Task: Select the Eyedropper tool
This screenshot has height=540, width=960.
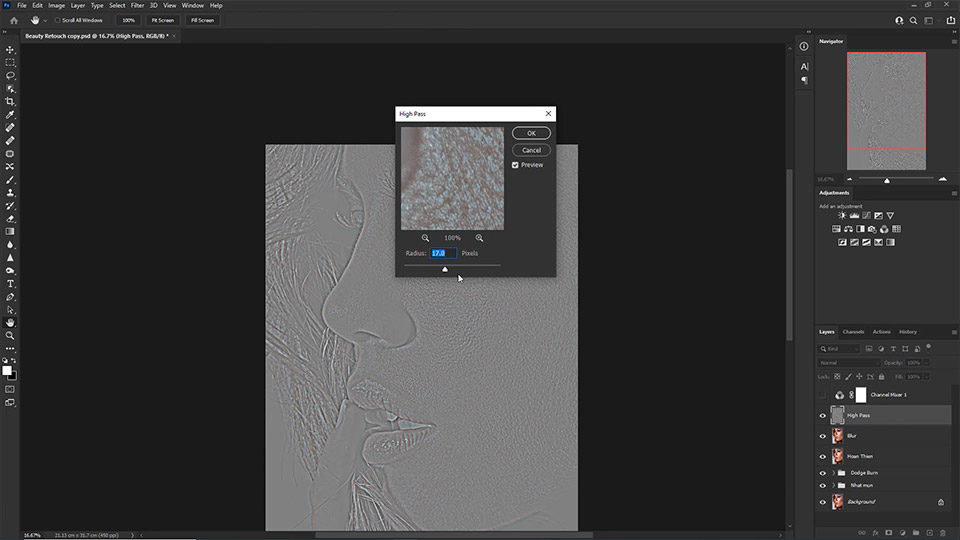Action: tap(10, 115)
